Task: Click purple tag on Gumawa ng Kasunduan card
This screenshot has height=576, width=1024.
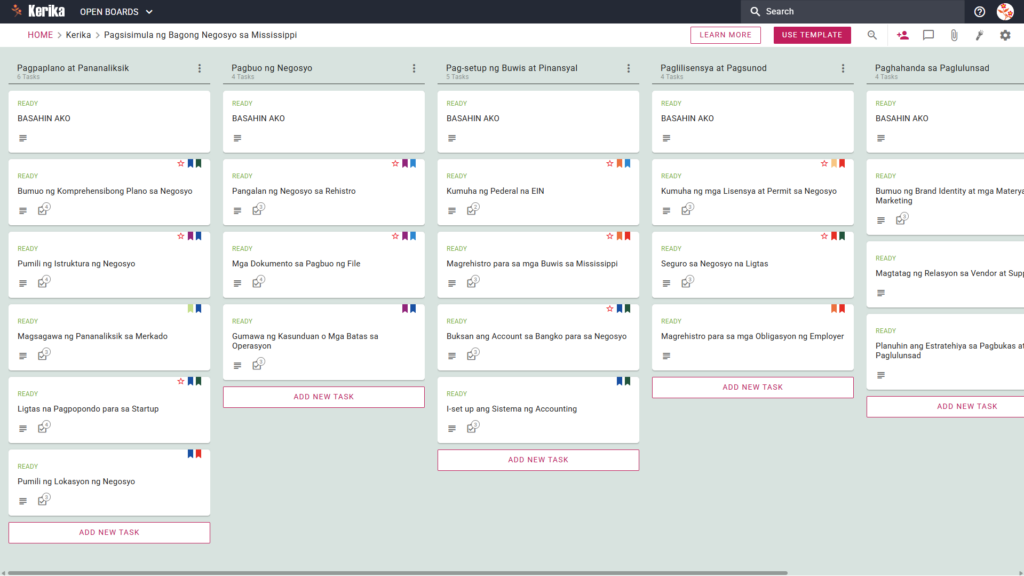Action: [405, 308]
